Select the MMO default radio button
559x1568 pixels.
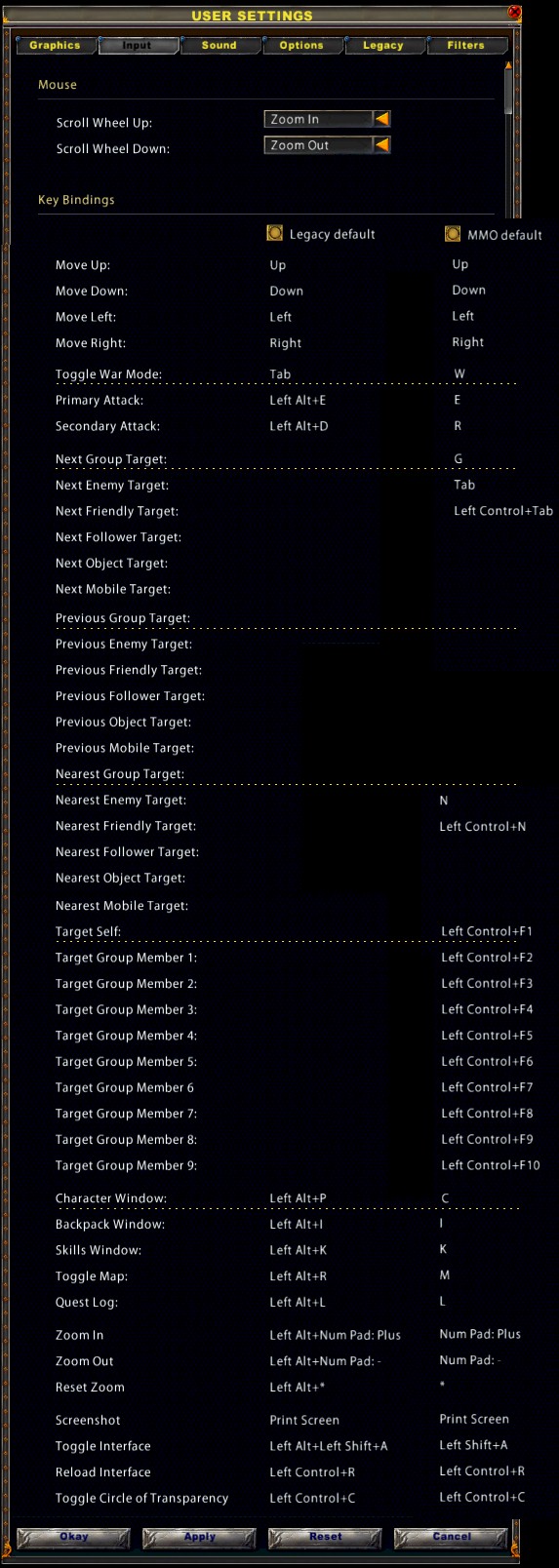pos(453,234)
